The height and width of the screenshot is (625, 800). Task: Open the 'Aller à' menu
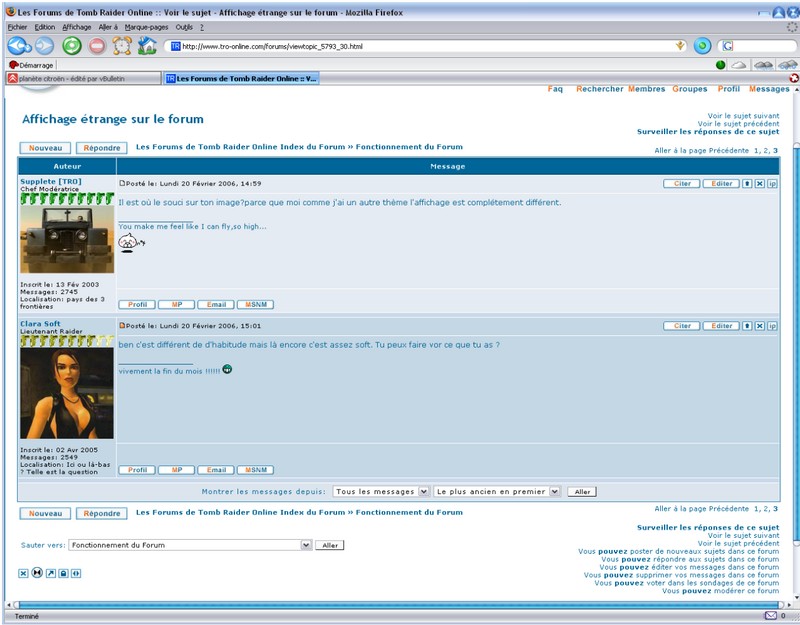click(108, 27)
